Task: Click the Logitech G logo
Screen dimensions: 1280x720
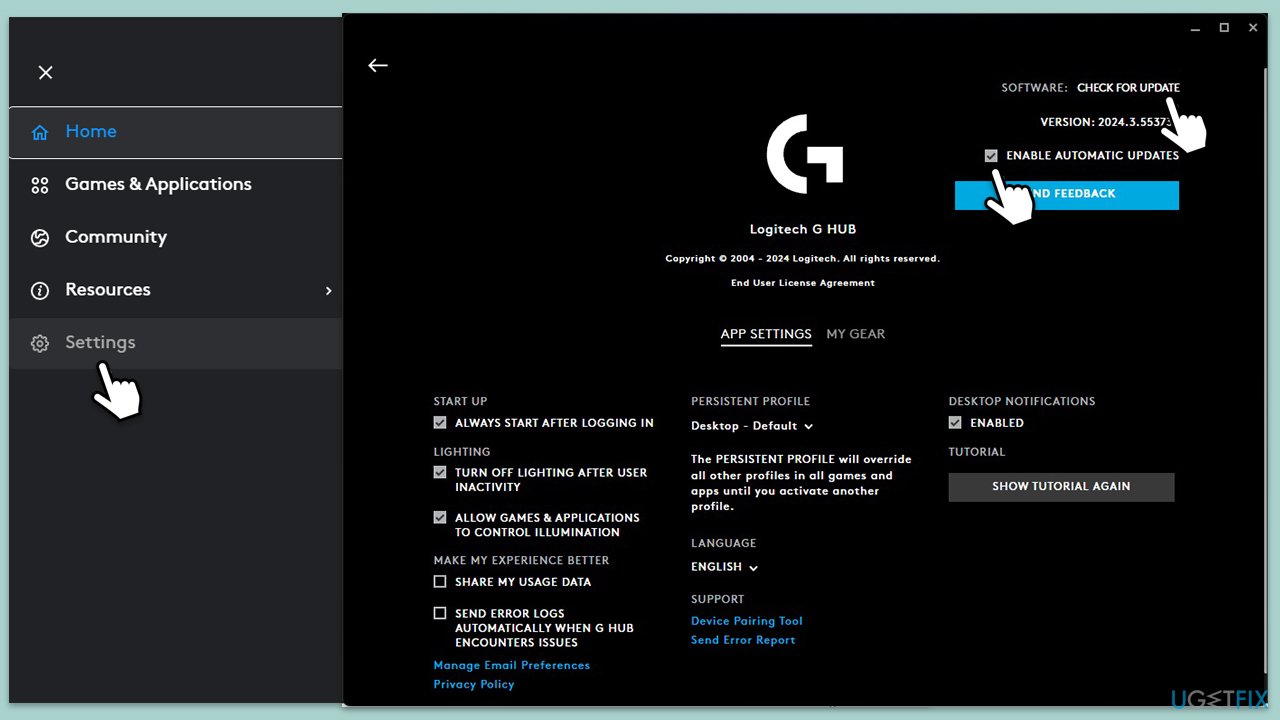Action: tap(805, 154)
